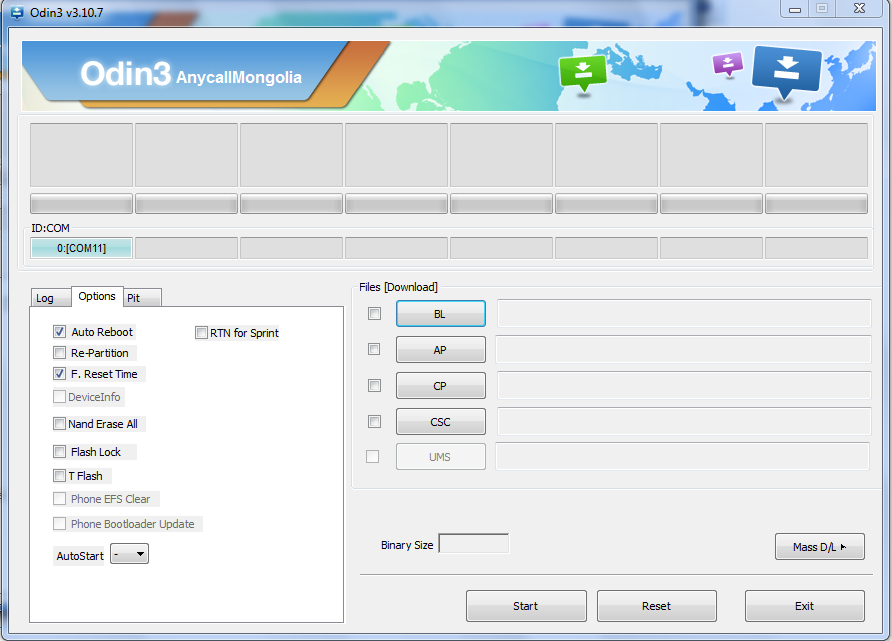Enable Nand Erase All checkbox
The height and width of the screenshot is (641, 892).
coord(59,424)
